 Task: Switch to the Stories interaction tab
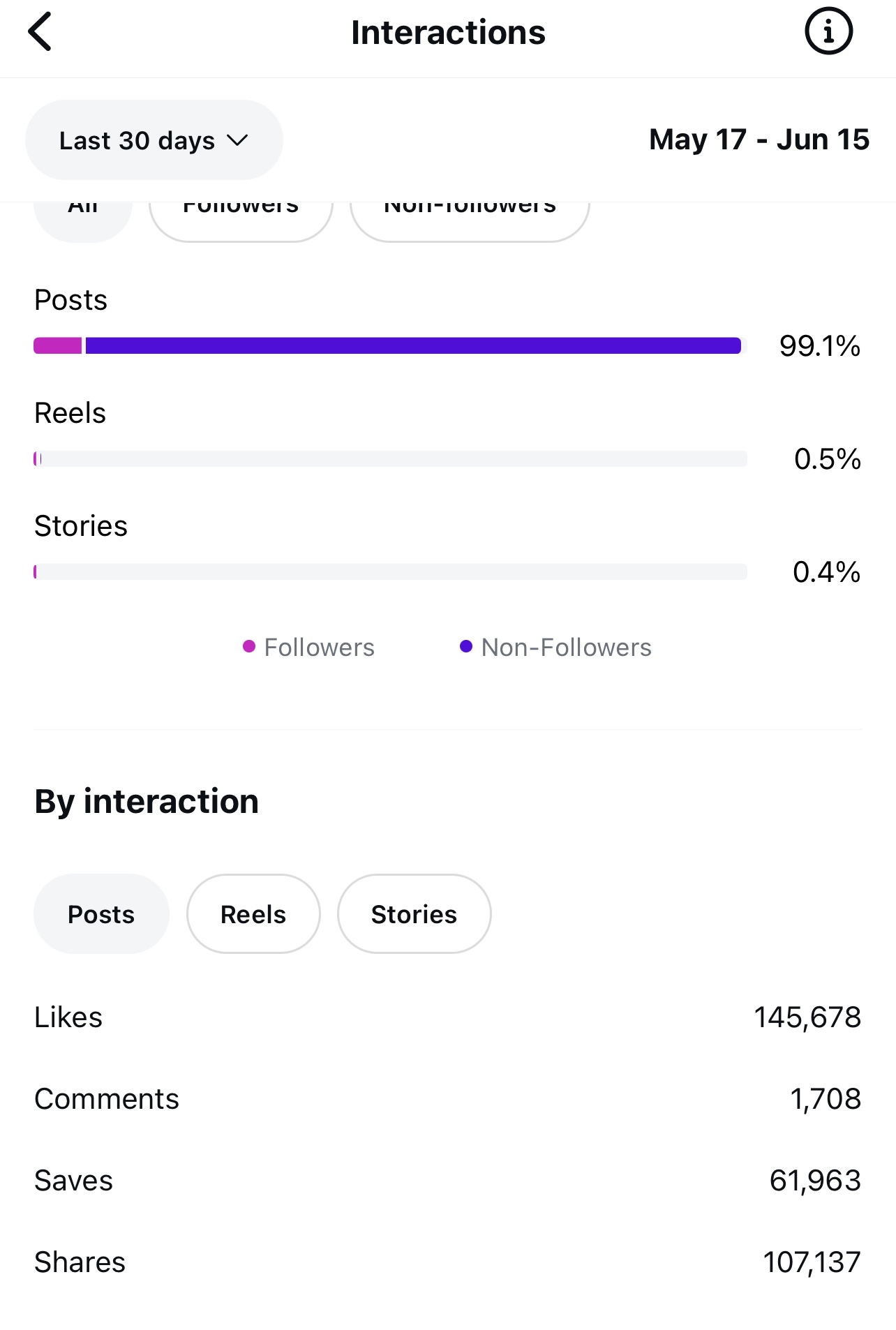pyautogui.click(x=414, y=914)
